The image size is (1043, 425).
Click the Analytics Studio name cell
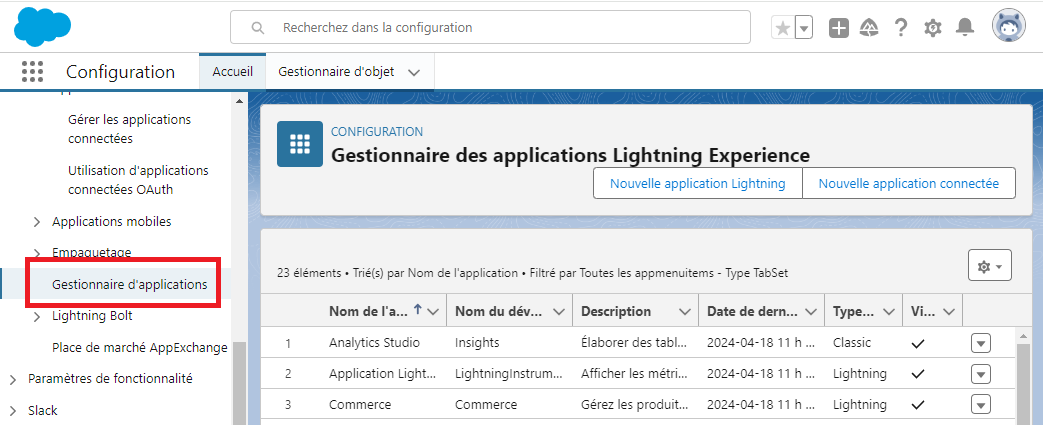[x=374, y=343]
